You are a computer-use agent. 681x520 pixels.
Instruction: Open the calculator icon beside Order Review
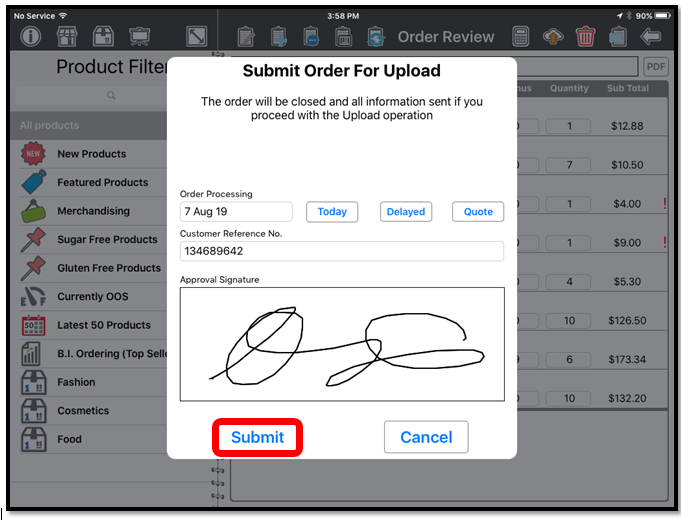tap(520, 36)
